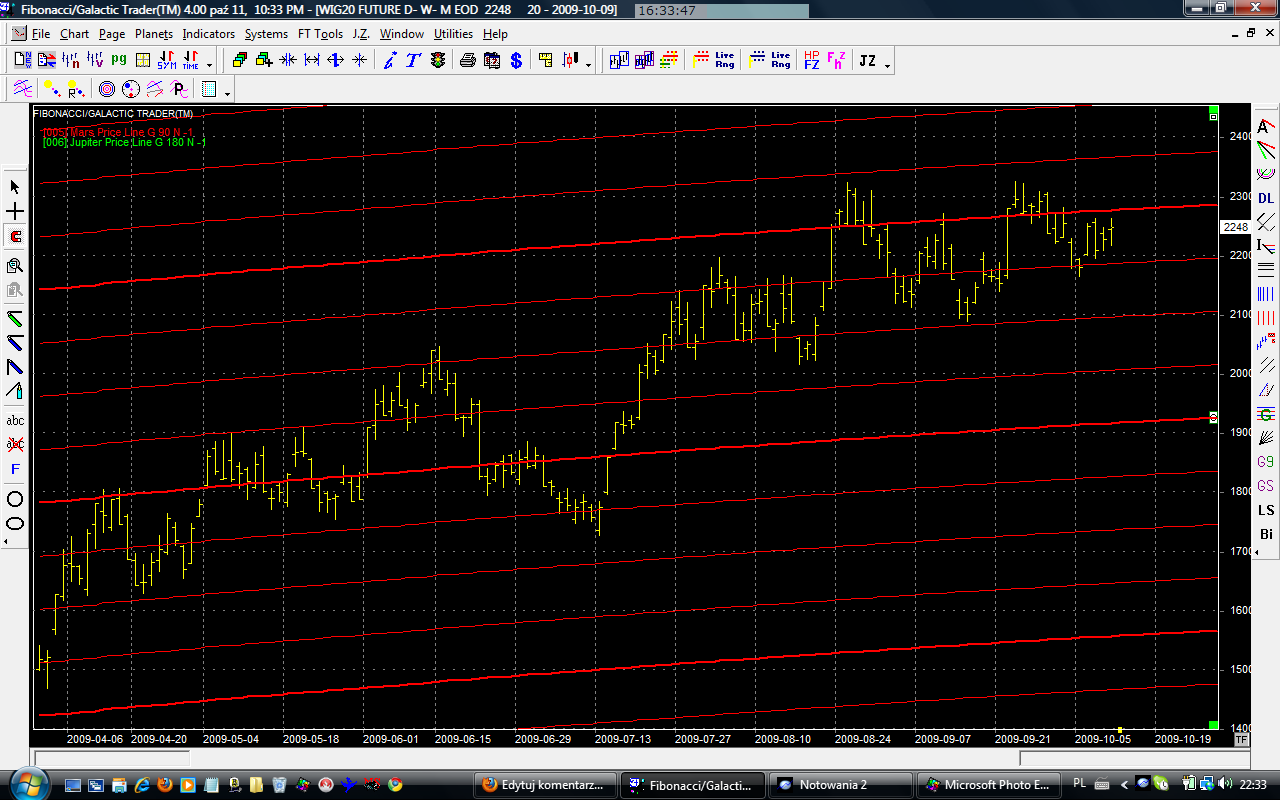
Task: Open the Planets menu
Action: [153, 34]
